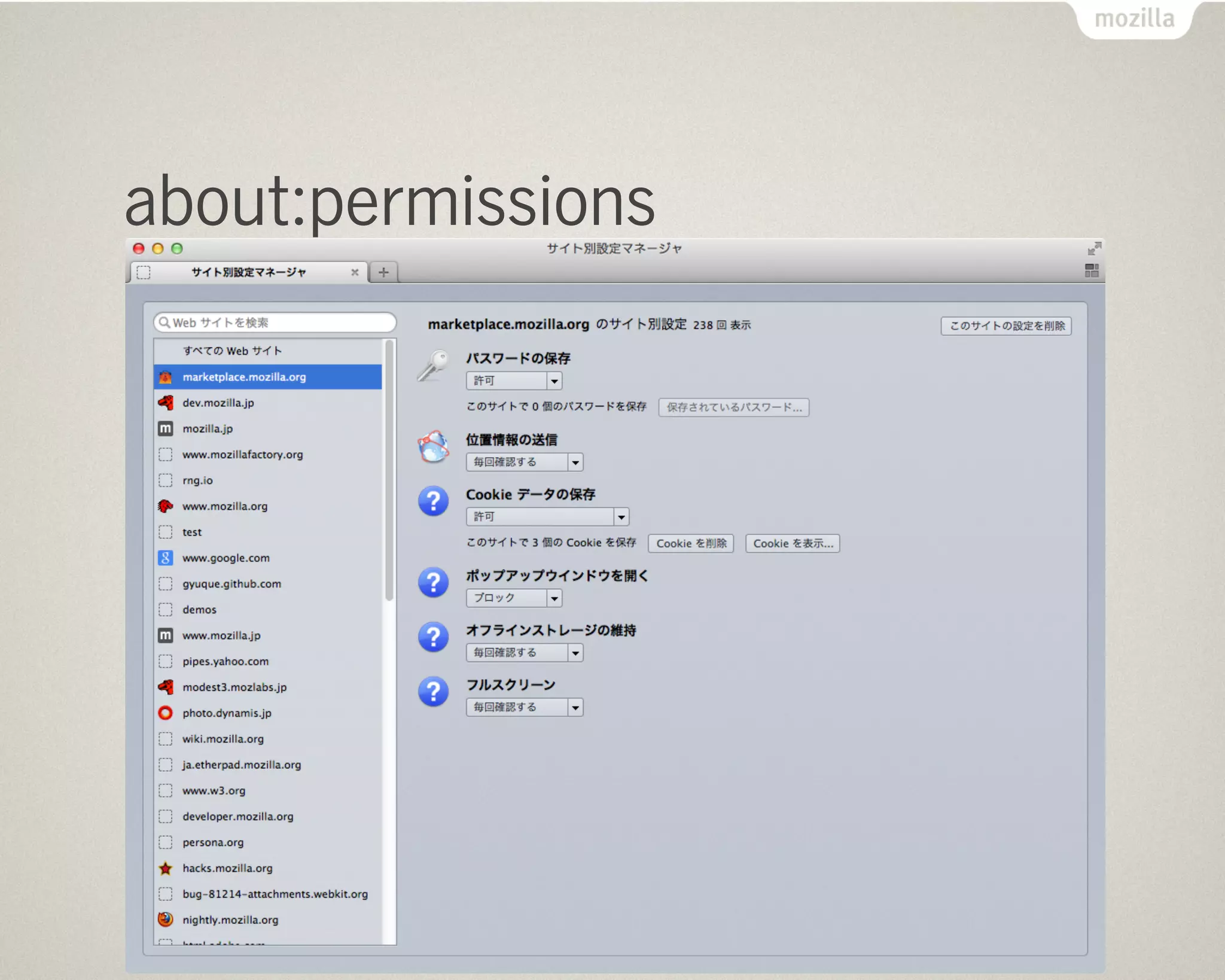Image resolution: width=1225 pixels, height=980 pixels.
Task: Select mozilla.jp row in site list
Action: point(268,428)
